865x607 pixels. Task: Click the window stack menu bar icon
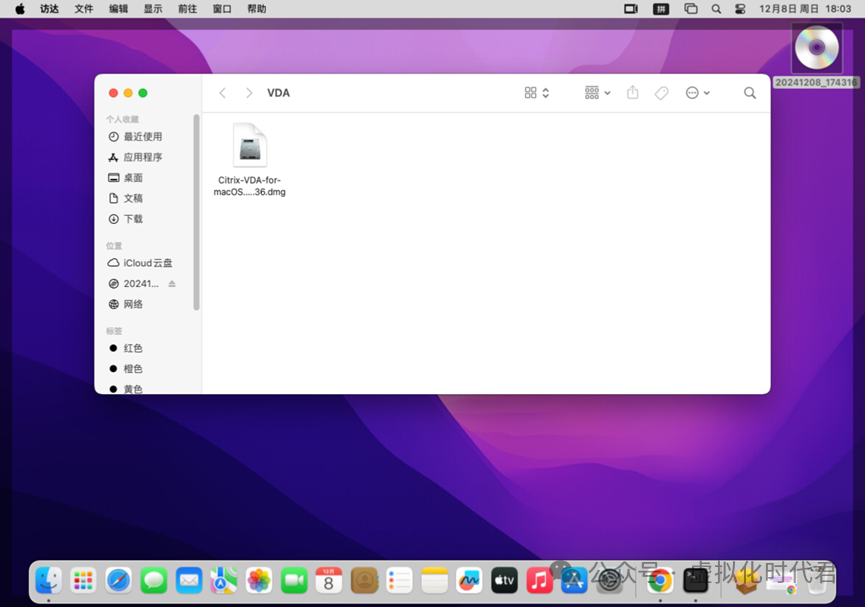pos(691,9)
